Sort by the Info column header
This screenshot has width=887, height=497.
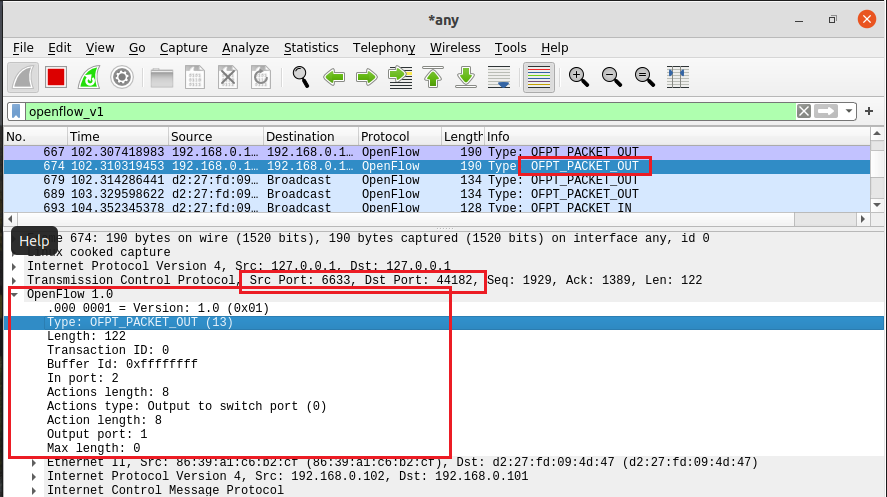(678, 137)
